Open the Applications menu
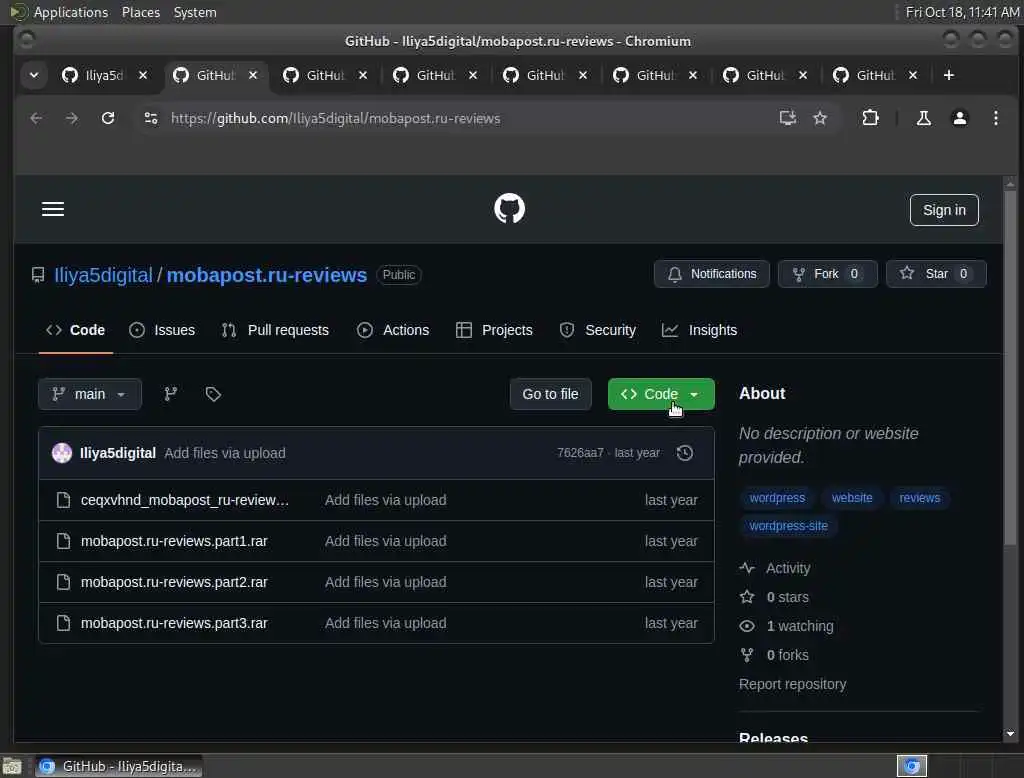The height and width of the screenshot is (778, 1024). tap(71, 12)
